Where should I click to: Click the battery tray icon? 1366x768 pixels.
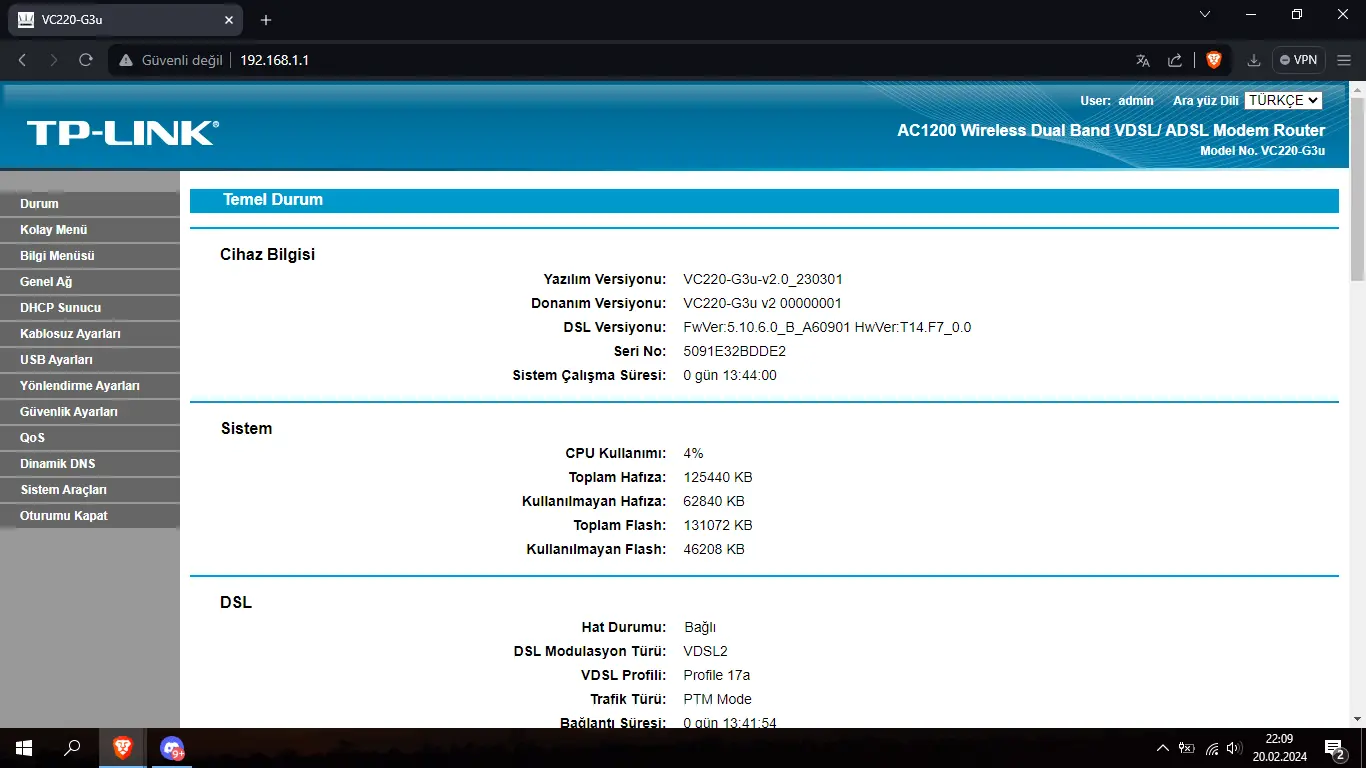[1187, 748]
